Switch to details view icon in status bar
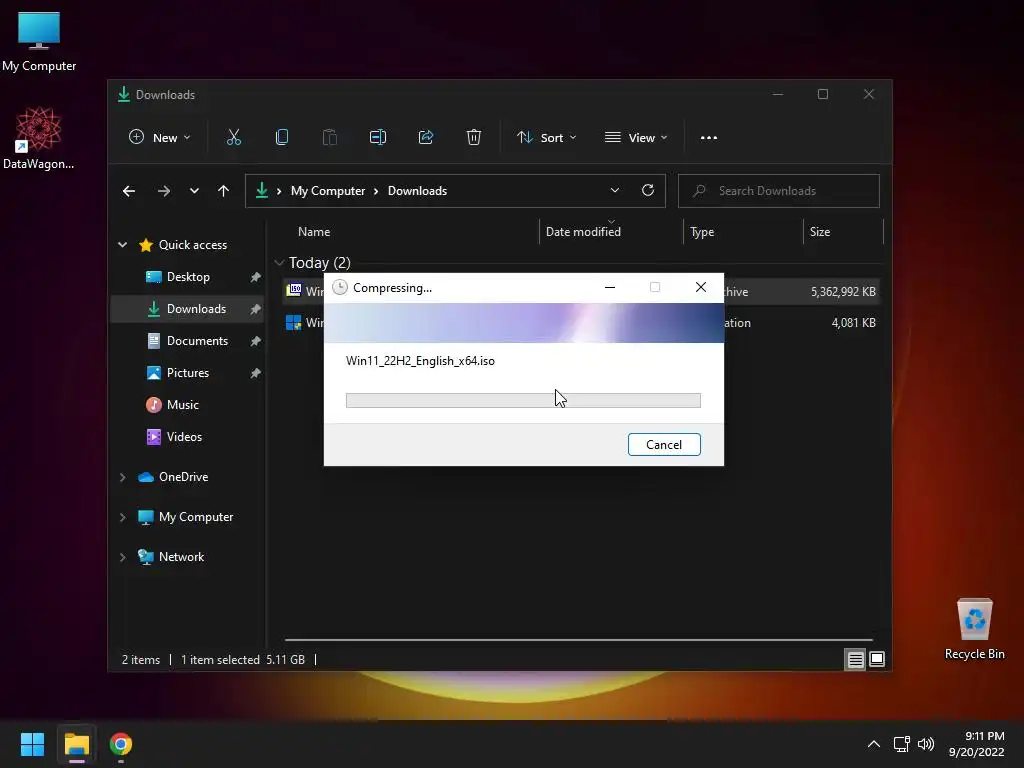 click(856, 660)
